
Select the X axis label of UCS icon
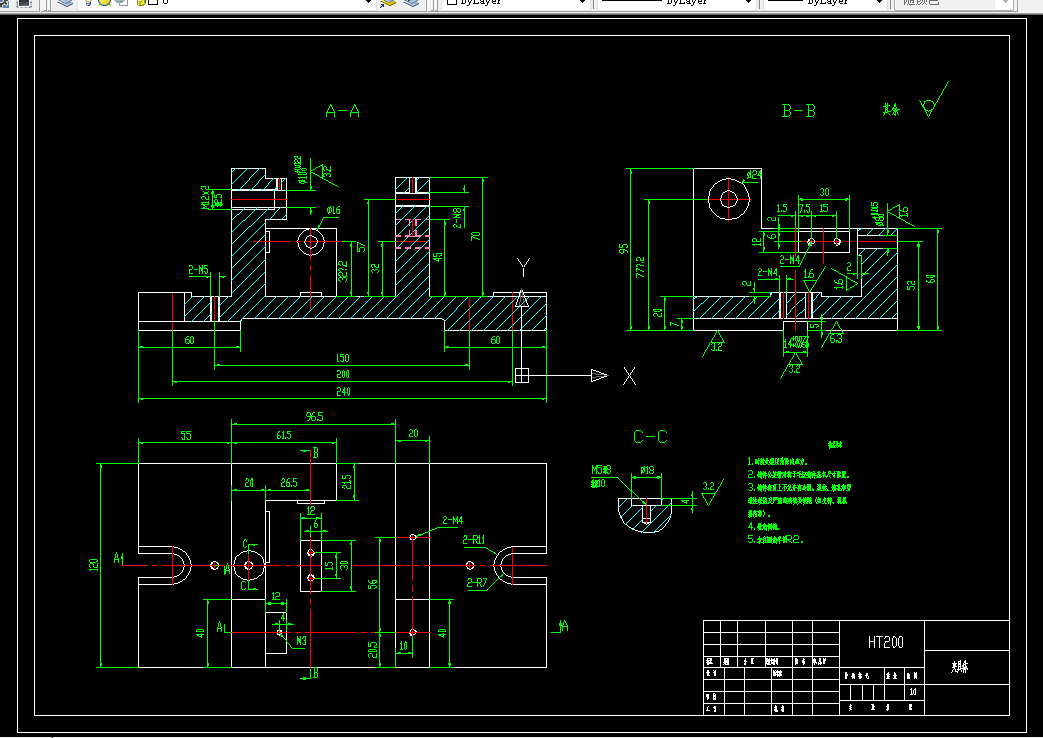[x=629, y=376]
